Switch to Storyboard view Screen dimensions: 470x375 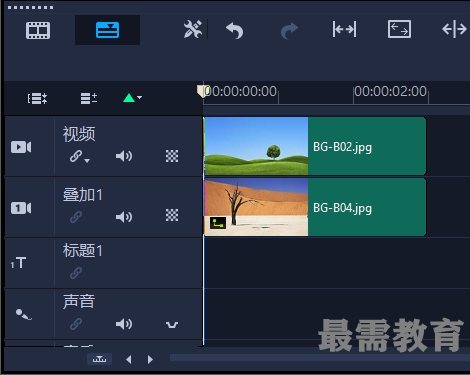tap(38, 30)
